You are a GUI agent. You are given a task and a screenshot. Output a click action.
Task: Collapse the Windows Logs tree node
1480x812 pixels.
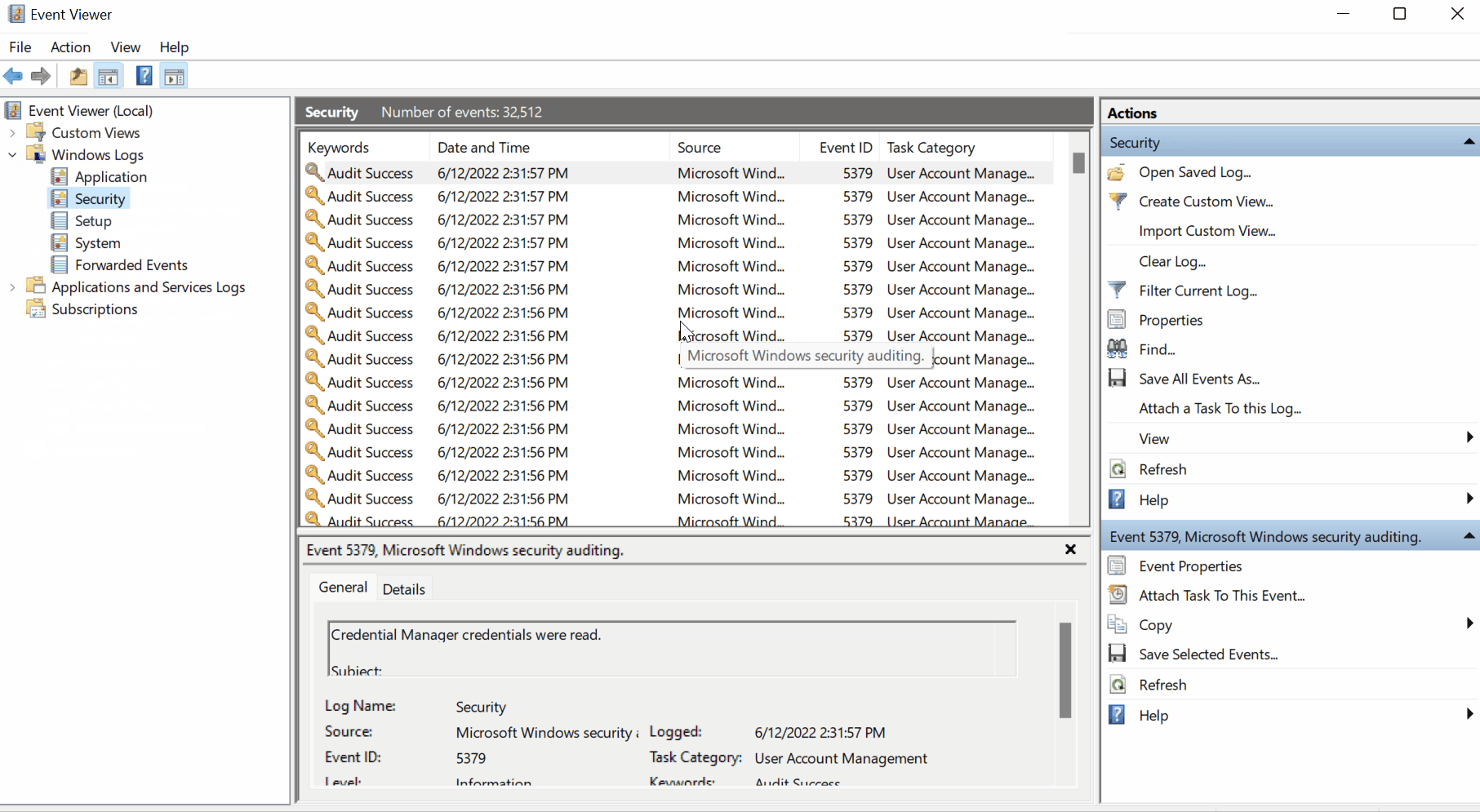tap(12, 155)
